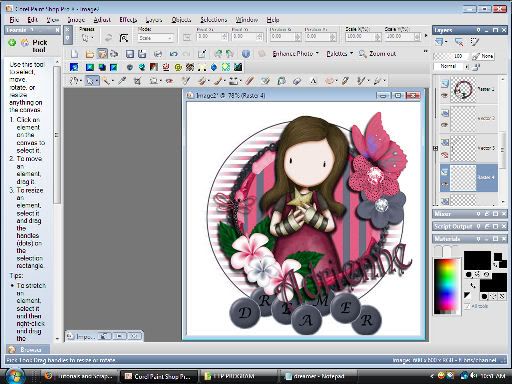Open the Mode dropdown
Viewport: 512px width, 384px height.
(156, 38)
